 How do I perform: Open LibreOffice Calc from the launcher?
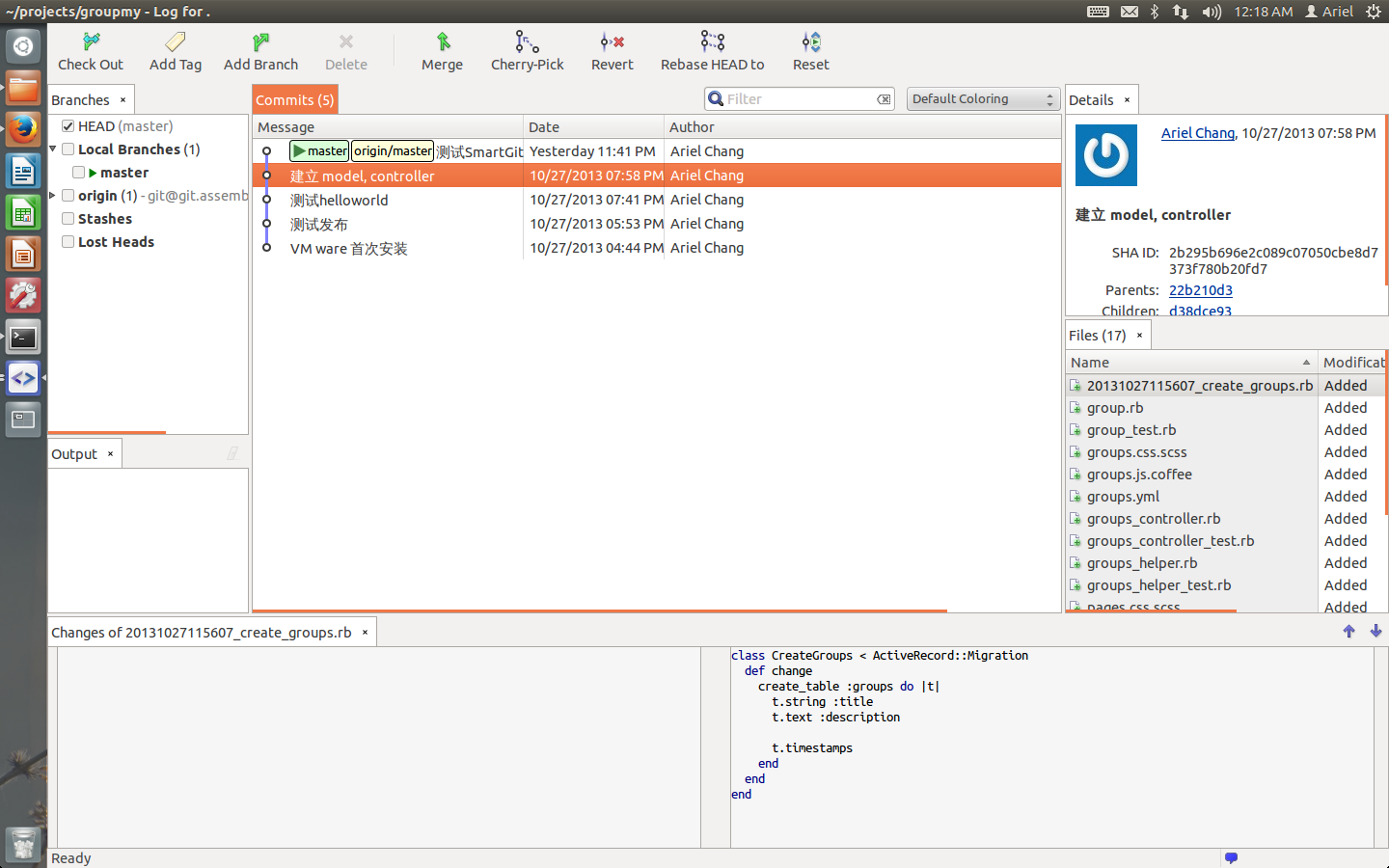23,213
